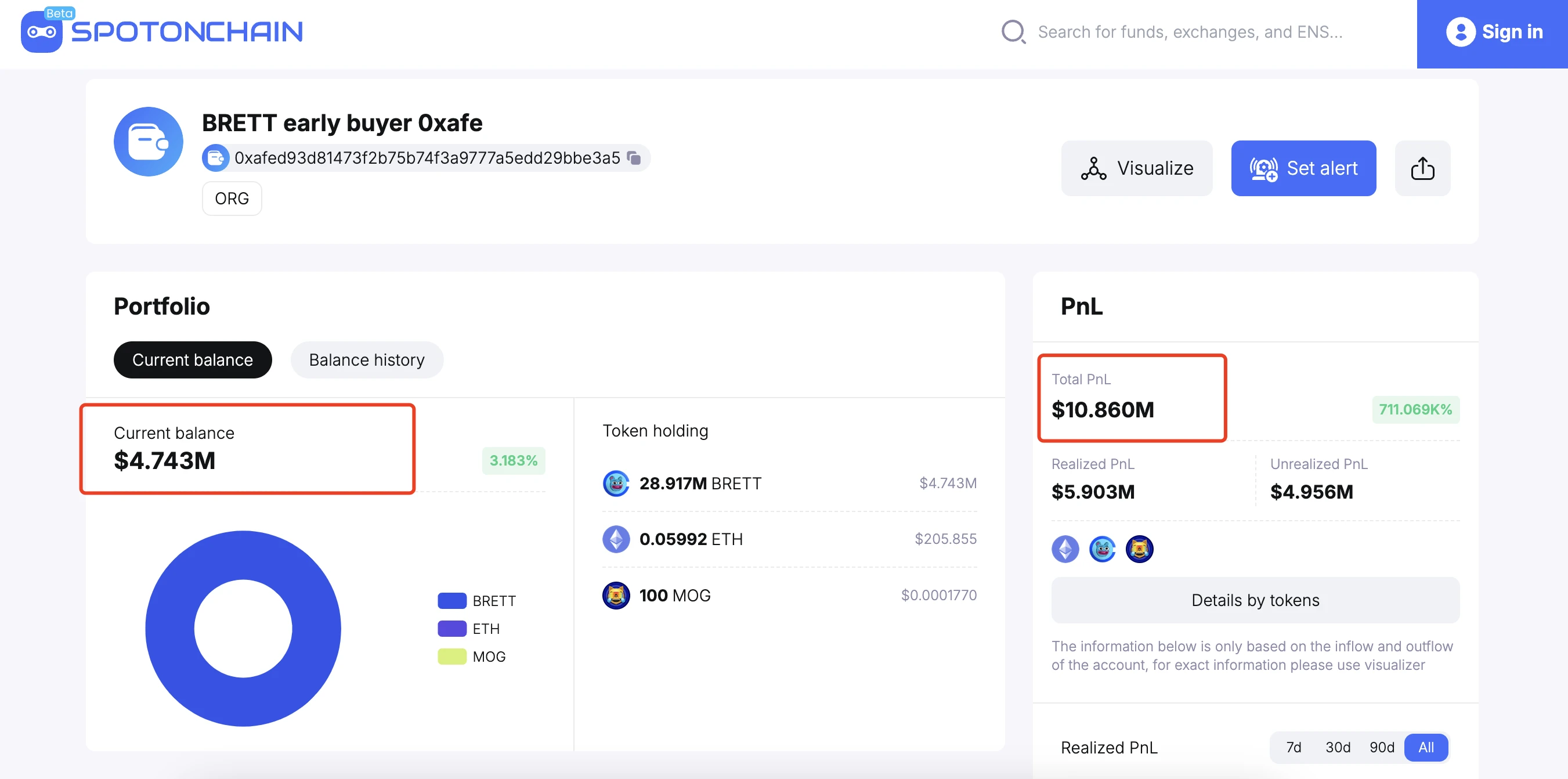Image resolution: width=1568 pixels, height=779 pixels.
Task: Click the SpotOnChain logo
Action: tap(162, 32)
